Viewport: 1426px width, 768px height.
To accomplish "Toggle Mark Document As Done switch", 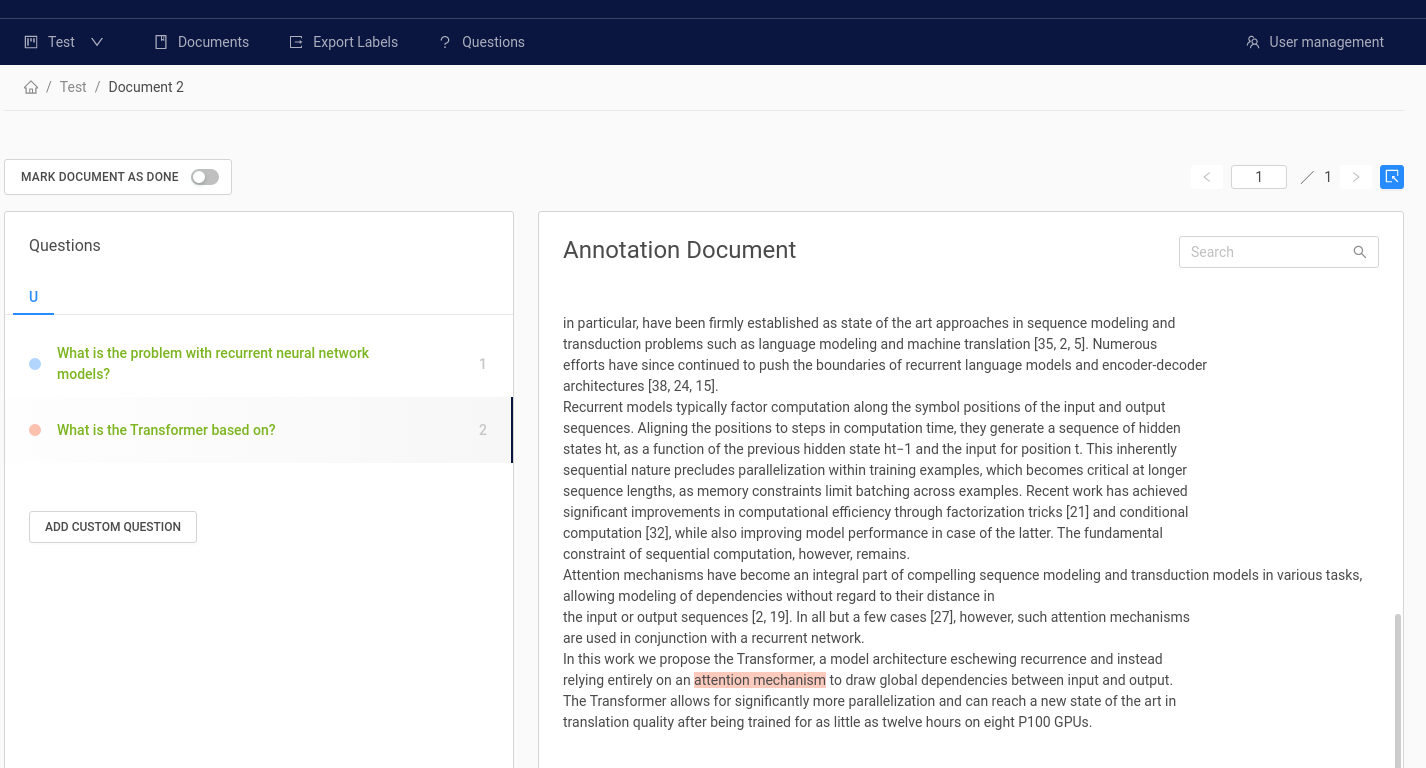I will [205, 177].
